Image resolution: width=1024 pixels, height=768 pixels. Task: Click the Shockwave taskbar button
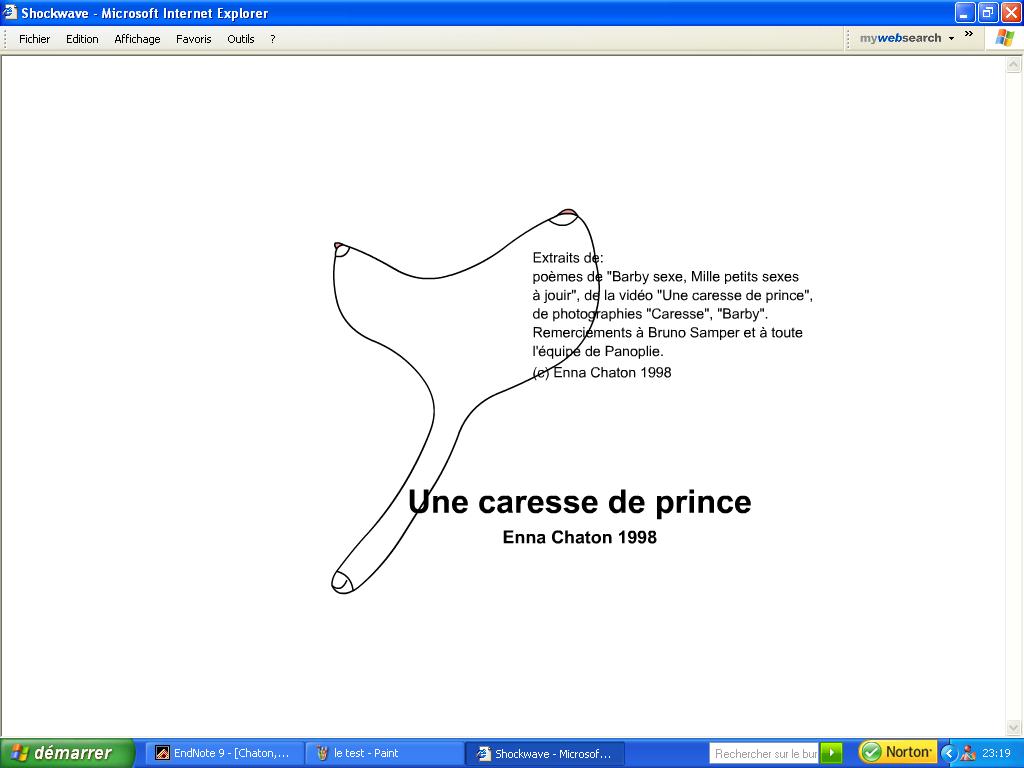[545, 753]
